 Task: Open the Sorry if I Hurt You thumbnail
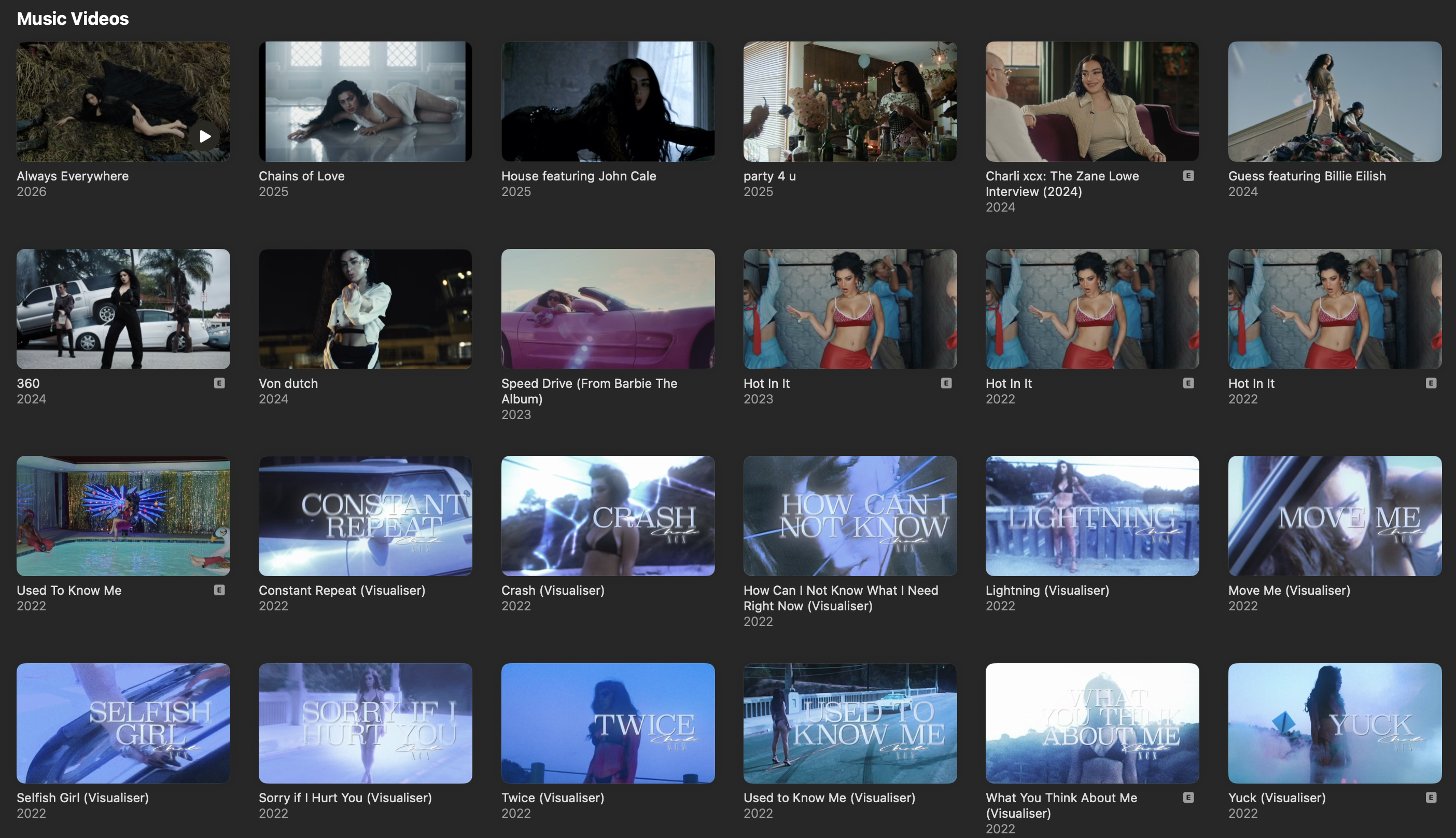[366, 723]
